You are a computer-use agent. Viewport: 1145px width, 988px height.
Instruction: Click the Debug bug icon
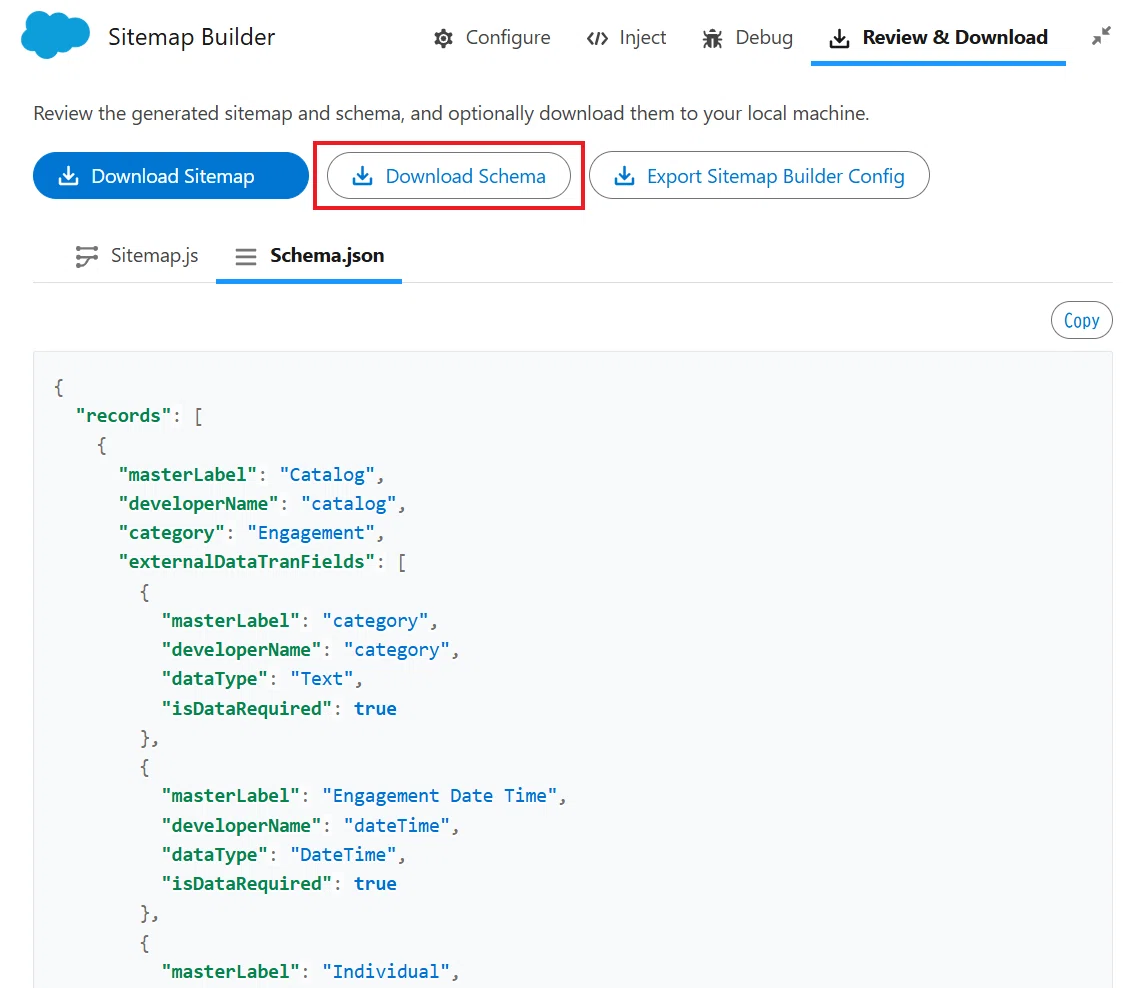click(x=712, y=38)
